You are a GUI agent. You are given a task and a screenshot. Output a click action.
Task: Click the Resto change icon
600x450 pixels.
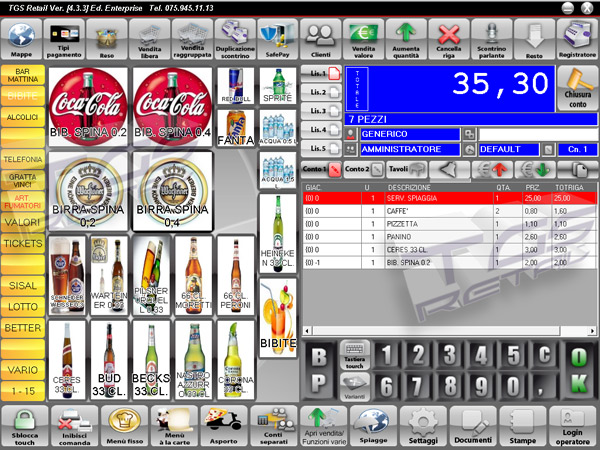[x=534, y=39]
